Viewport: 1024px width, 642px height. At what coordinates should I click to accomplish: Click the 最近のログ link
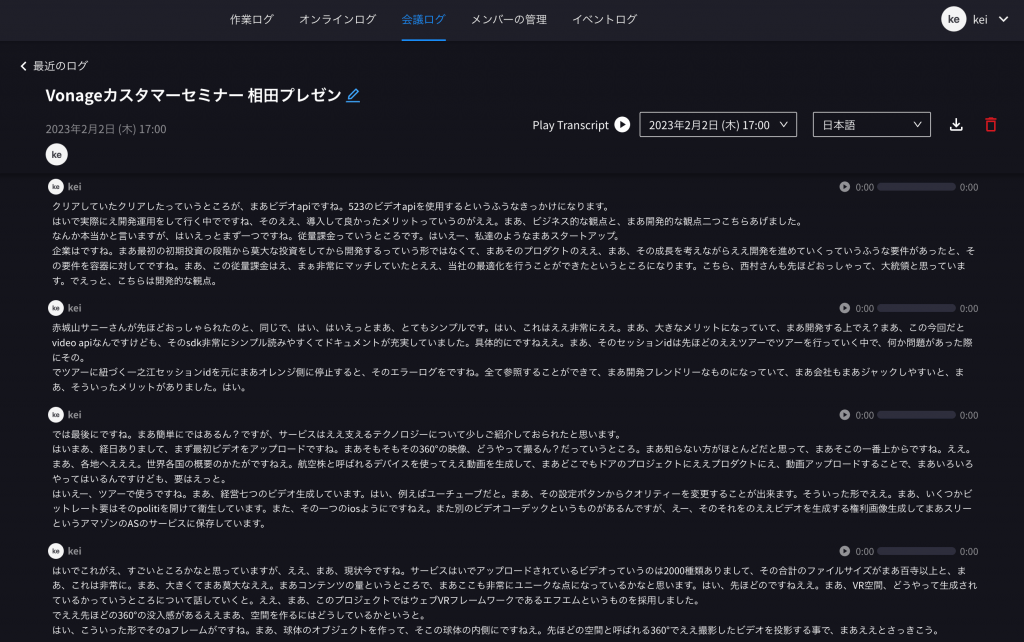point(59,64)
